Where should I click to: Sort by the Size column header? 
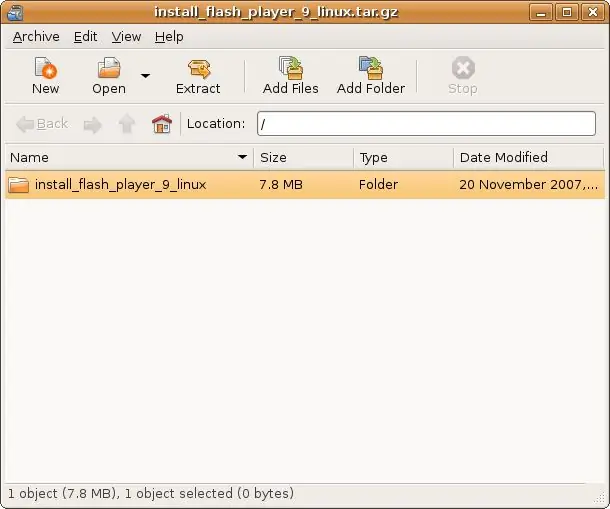[x=303, y=158]
